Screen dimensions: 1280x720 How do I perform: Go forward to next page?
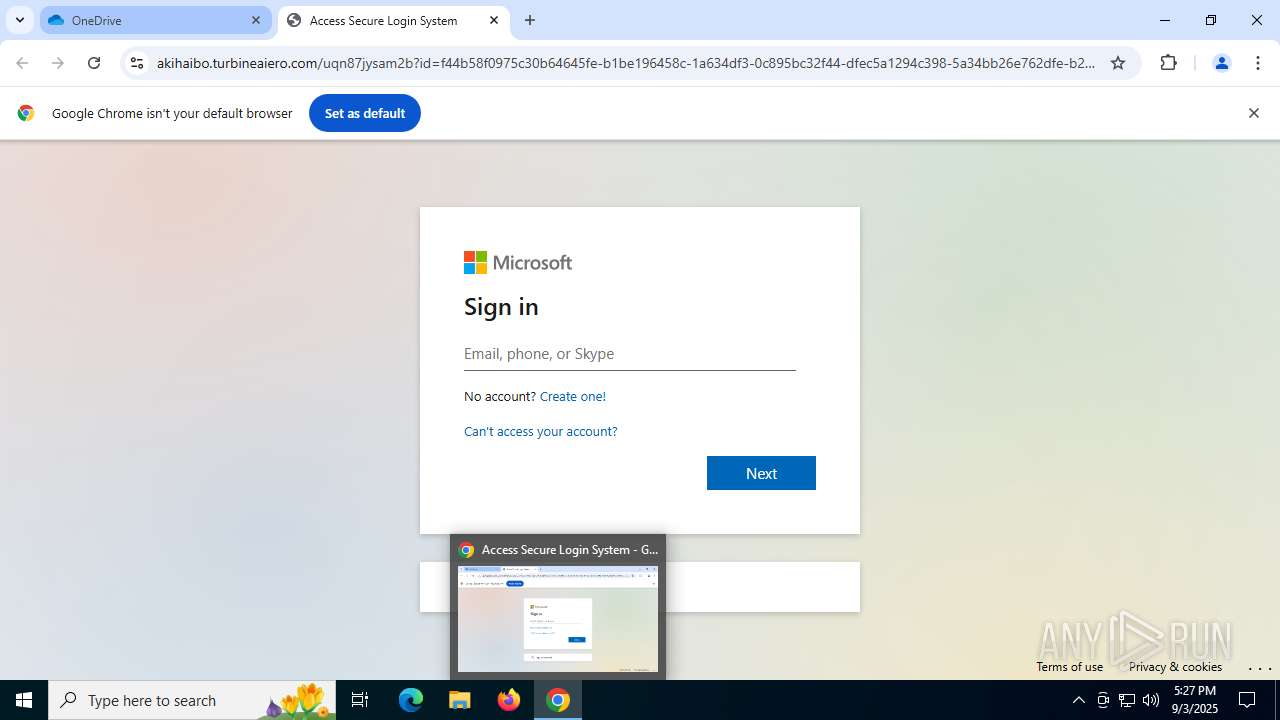(x=58, y=63)
